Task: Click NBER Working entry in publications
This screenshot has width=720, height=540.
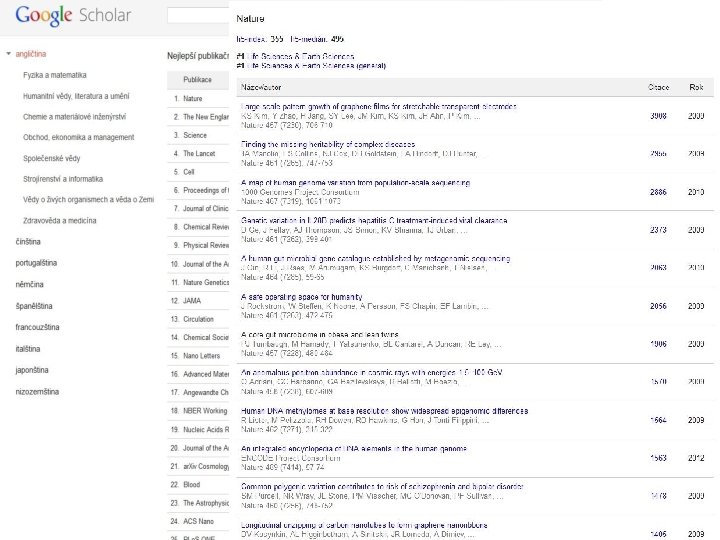Action: click(x=205, y=411)
